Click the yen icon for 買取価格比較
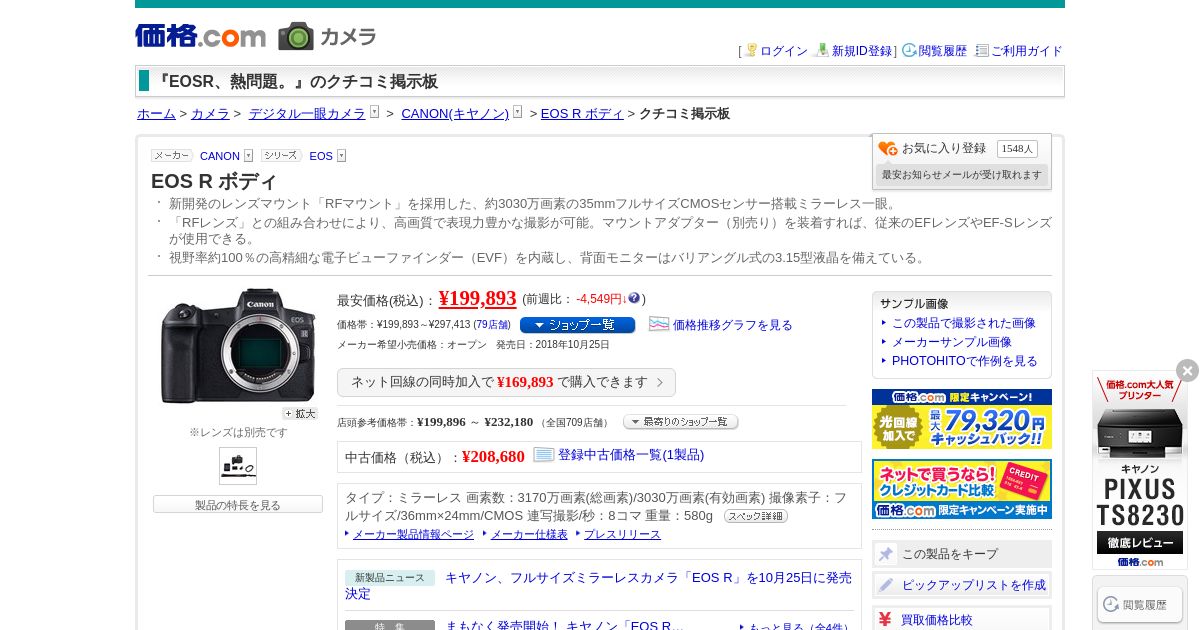This screenshot has height=630, width=1200. pos(885,619)
